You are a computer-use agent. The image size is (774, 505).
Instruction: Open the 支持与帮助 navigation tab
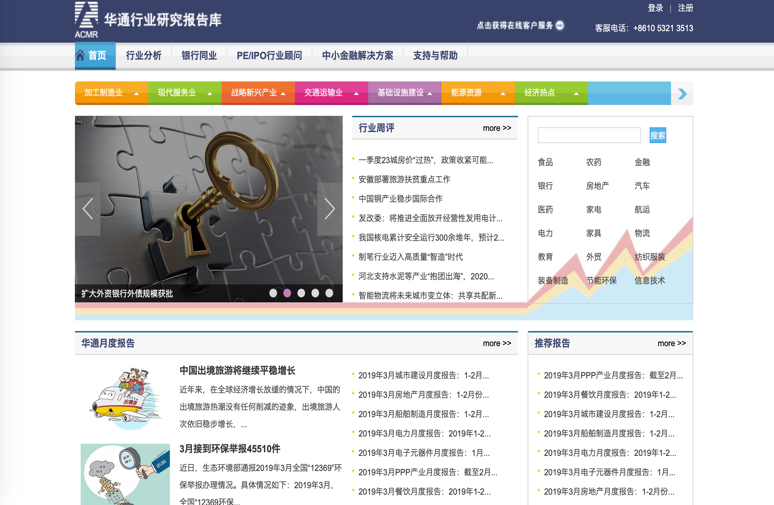tap(435, 55)
